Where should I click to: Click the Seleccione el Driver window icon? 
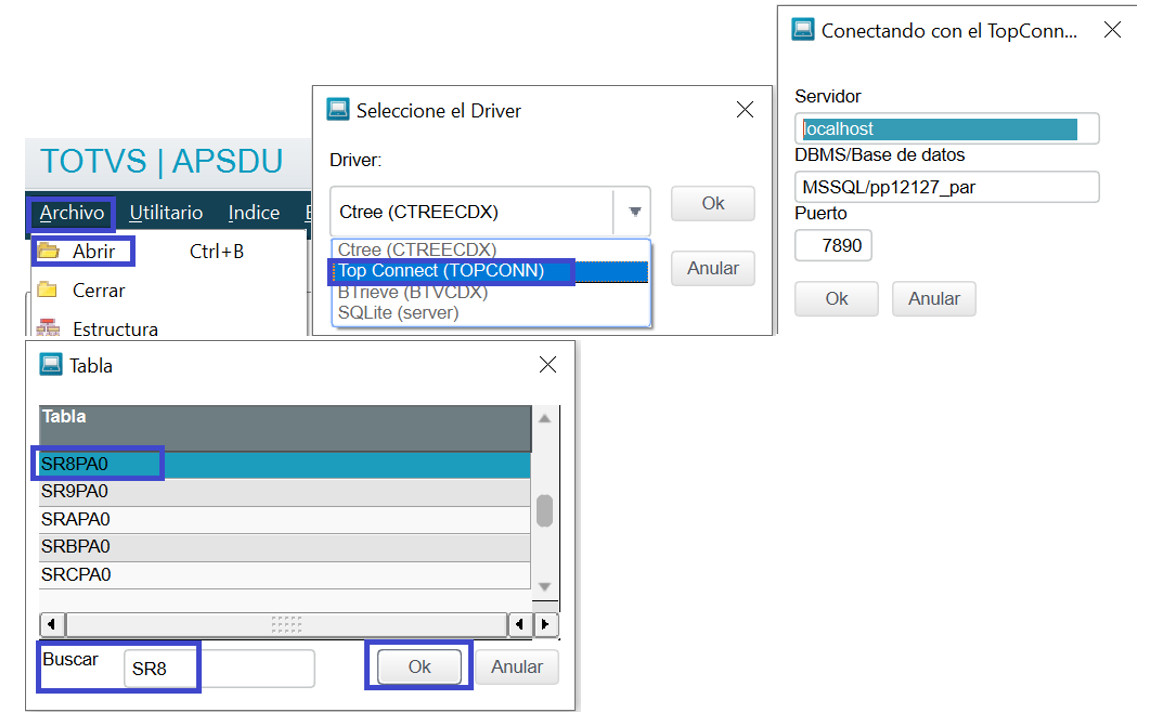coord(338,110)
